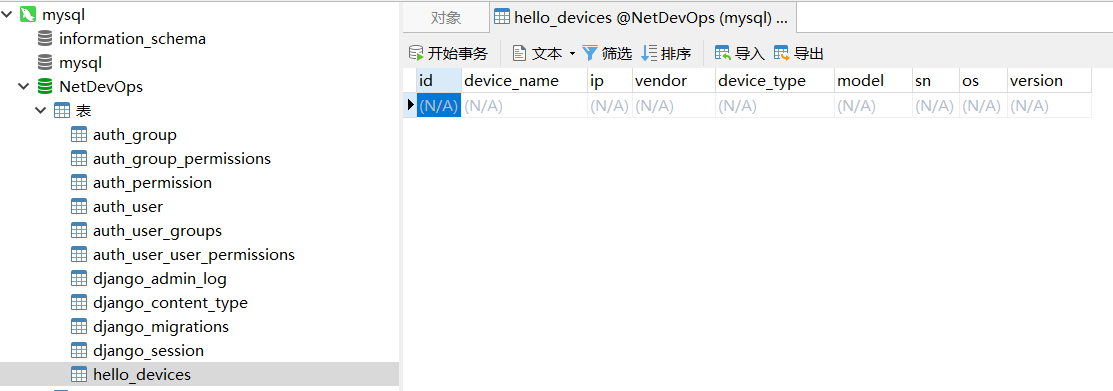Select the hello_devices table name
The height and width of the screenshot is (391, 1113).
click(142, 374)
